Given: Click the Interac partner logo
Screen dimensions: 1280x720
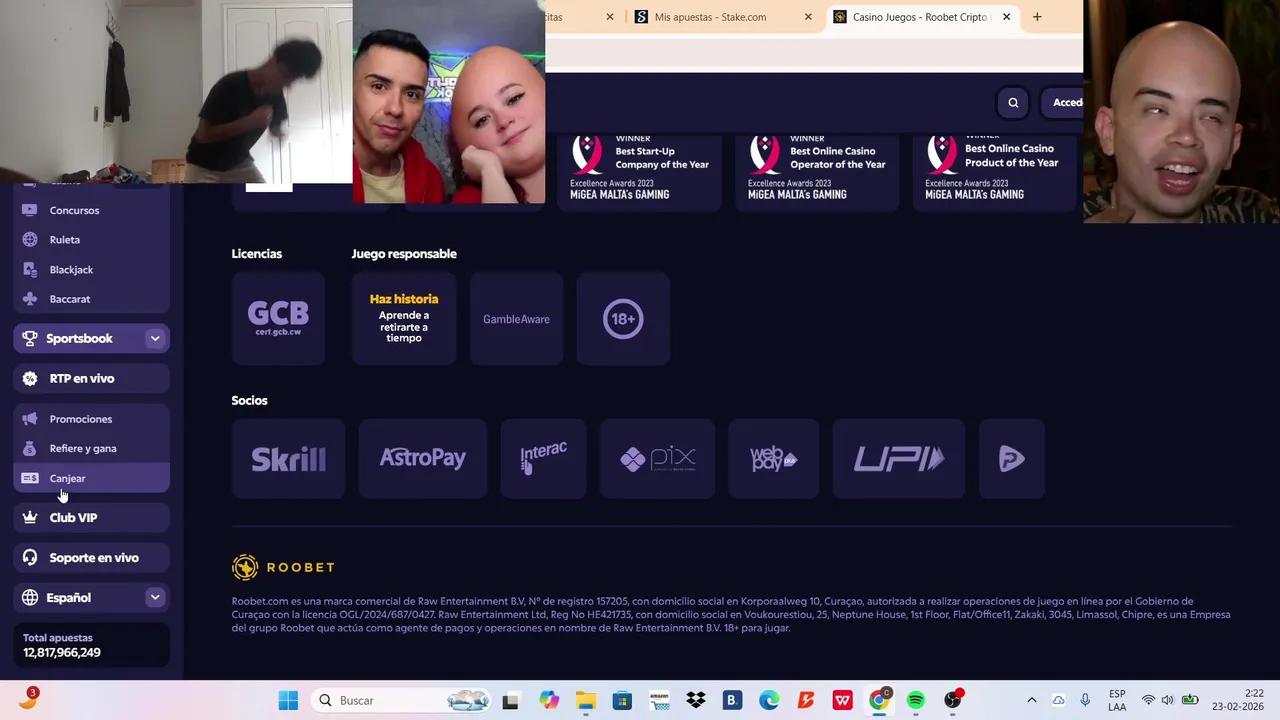Looking at the screenshot, I should point(543,459).
